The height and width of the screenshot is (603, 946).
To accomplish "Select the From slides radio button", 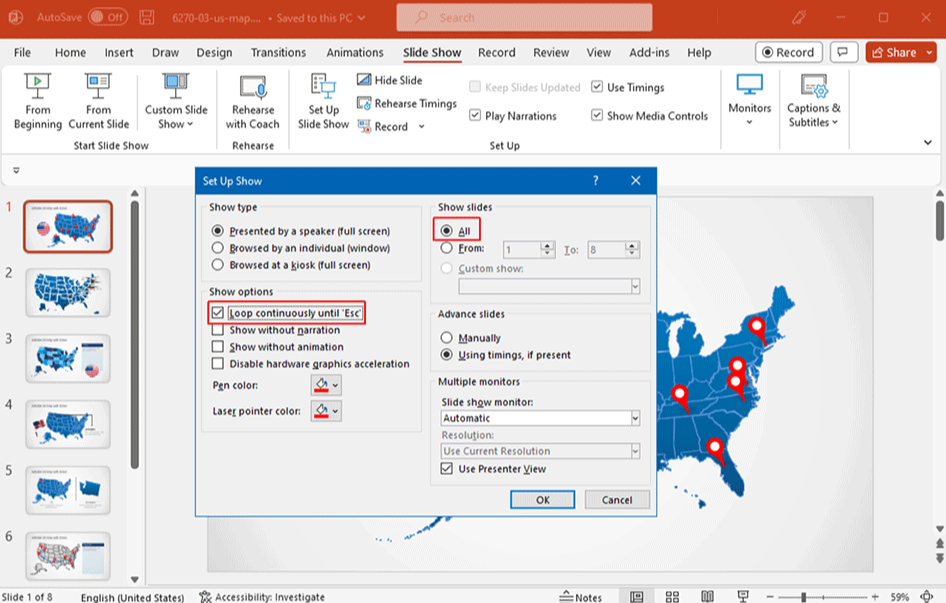I will [x=446, y=247].
